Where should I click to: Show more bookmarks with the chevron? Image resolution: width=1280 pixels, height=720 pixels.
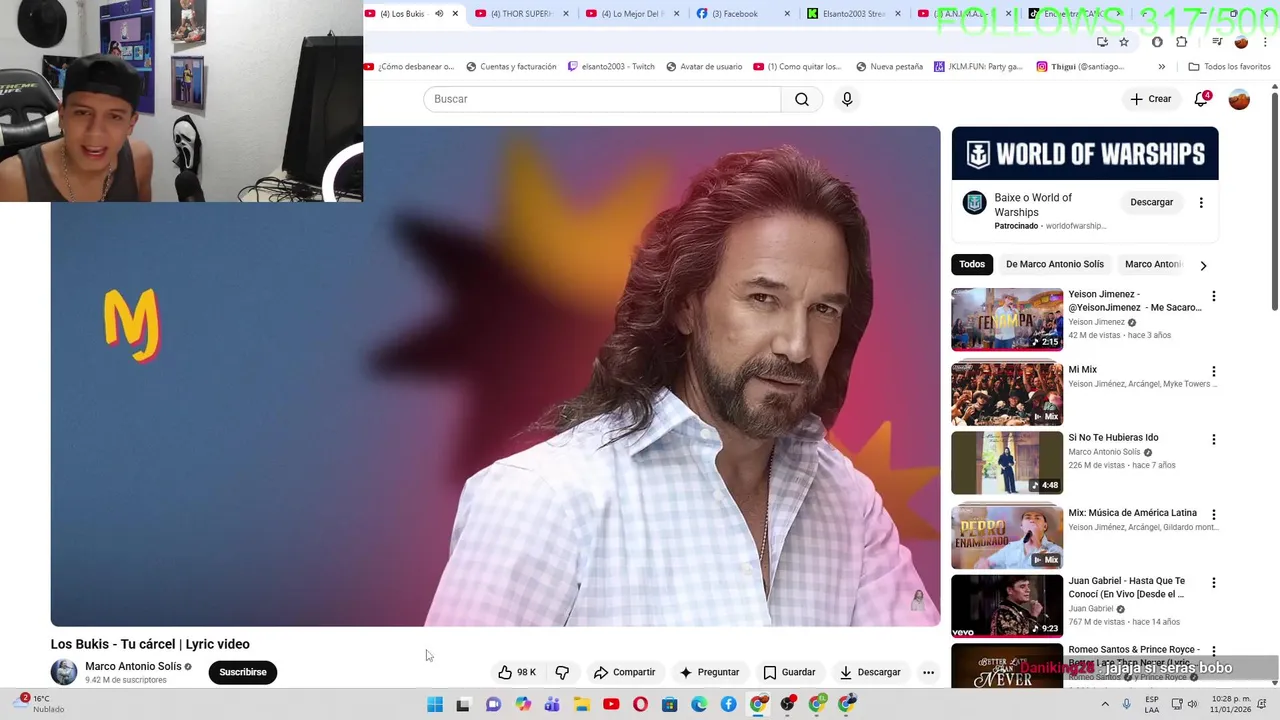coord(1161,67)
